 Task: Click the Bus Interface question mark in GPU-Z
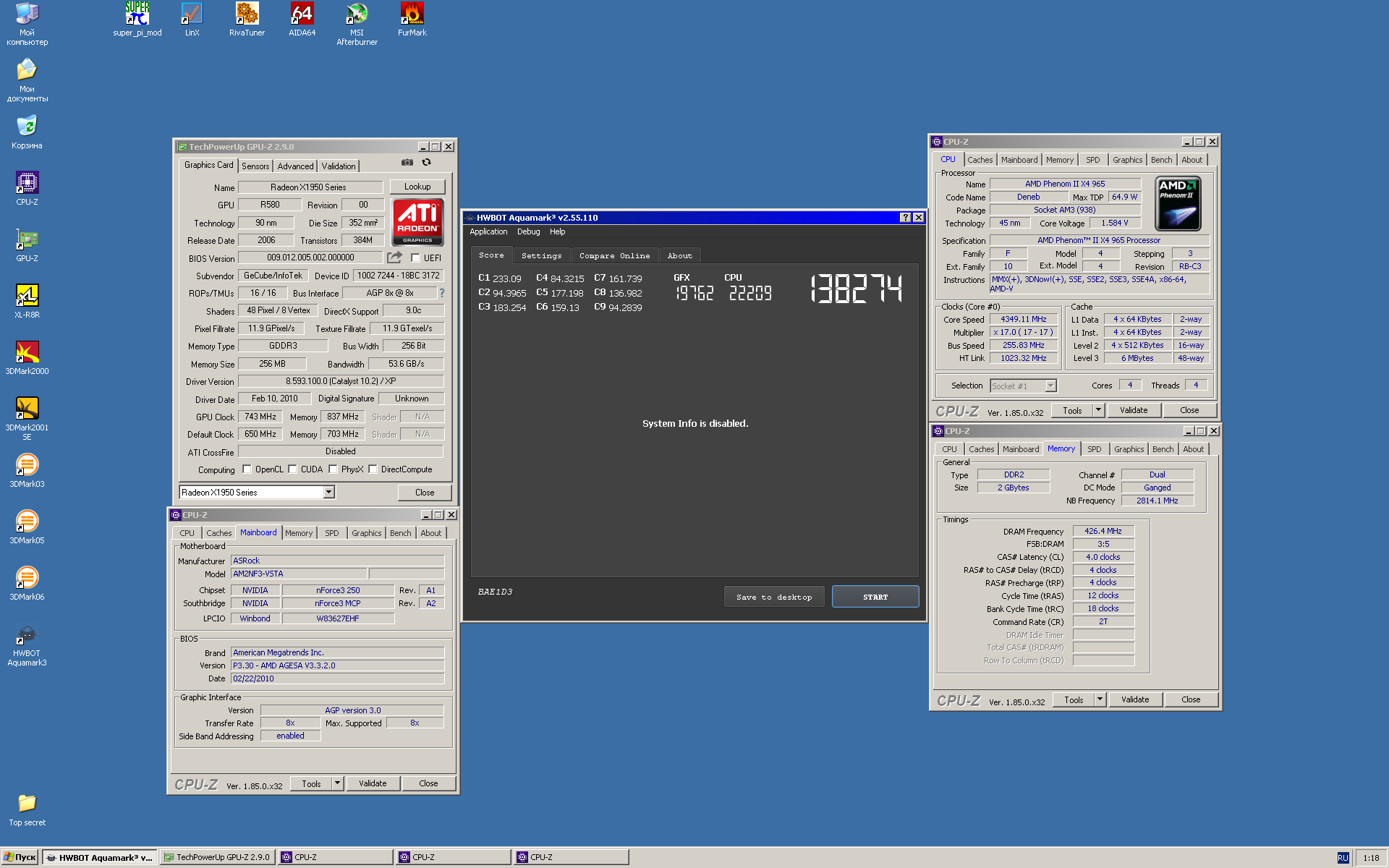click(441, 293)
